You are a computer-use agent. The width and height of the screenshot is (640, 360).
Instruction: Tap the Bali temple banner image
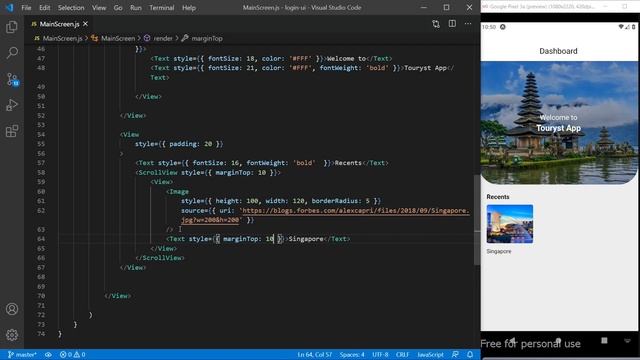559,122
